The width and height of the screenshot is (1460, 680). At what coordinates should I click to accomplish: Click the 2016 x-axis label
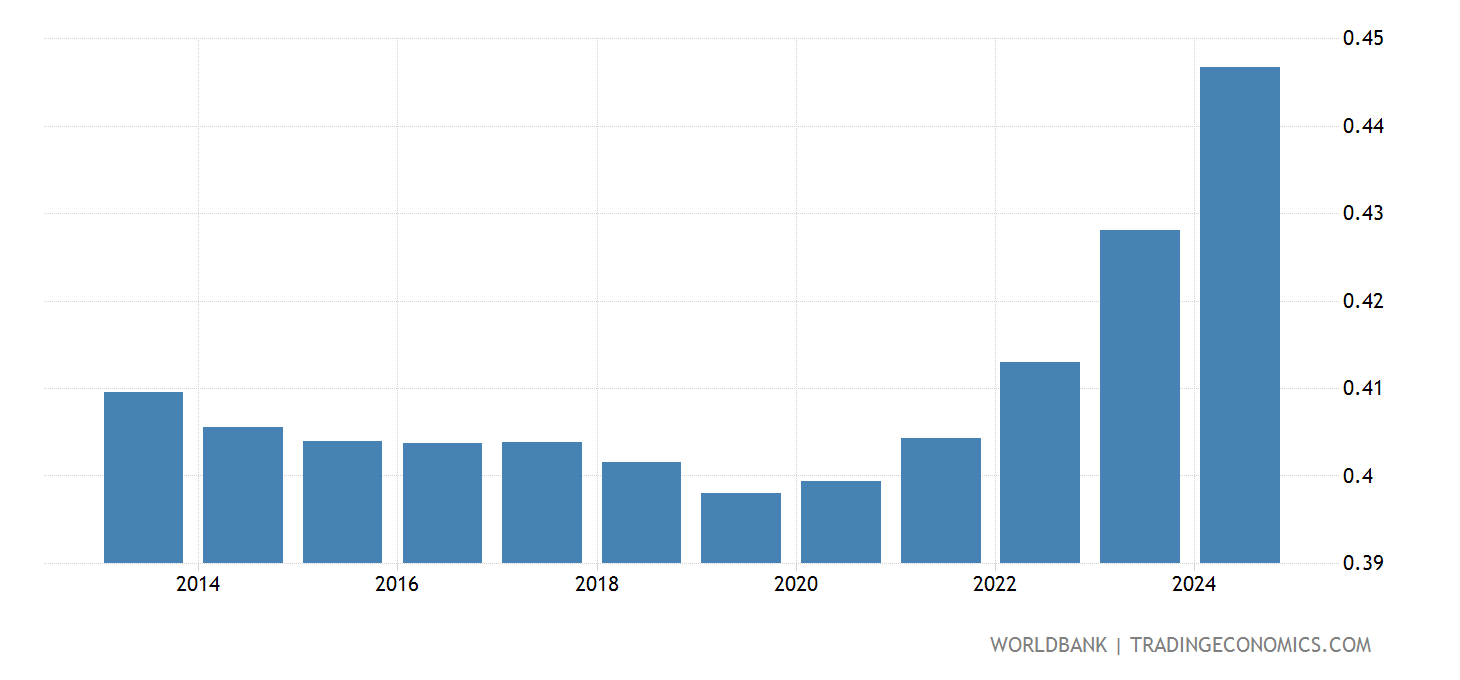[x=397, y=585]
